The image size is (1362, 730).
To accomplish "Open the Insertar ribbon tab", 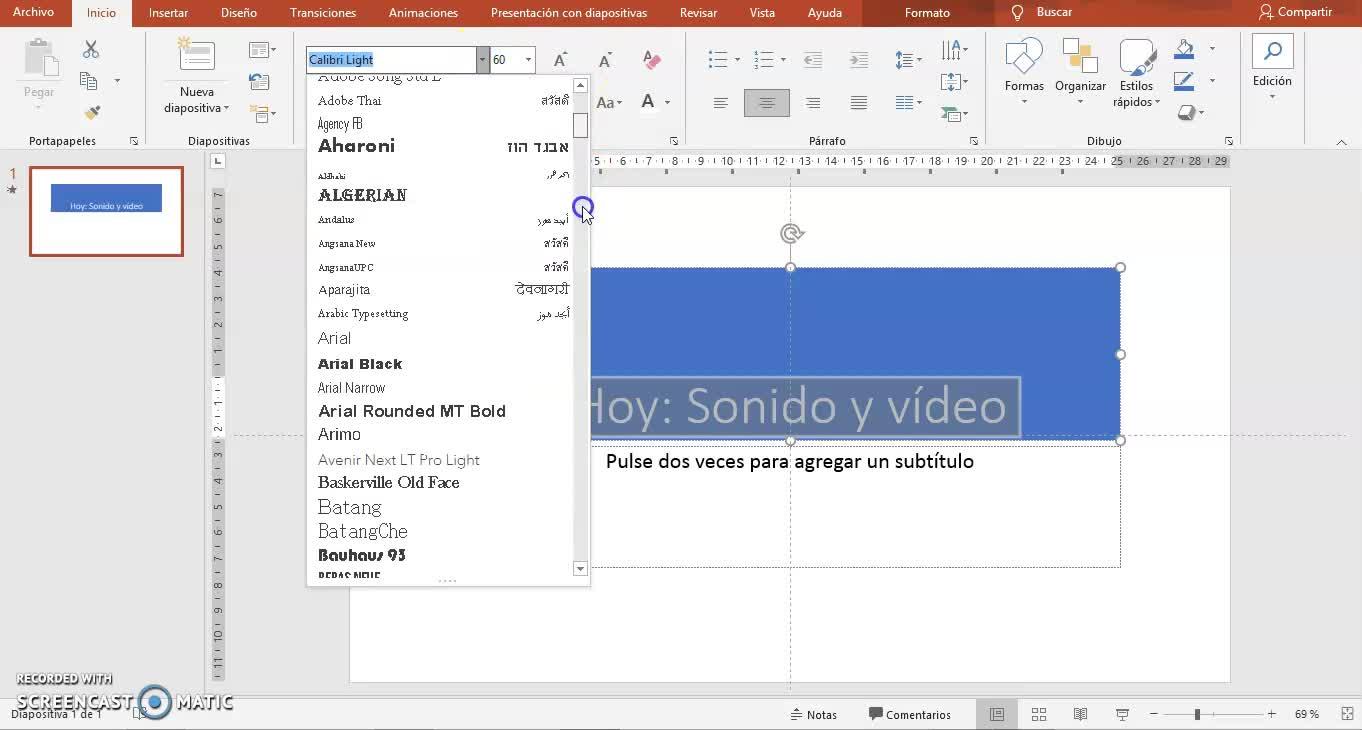I will pos(168,13).
